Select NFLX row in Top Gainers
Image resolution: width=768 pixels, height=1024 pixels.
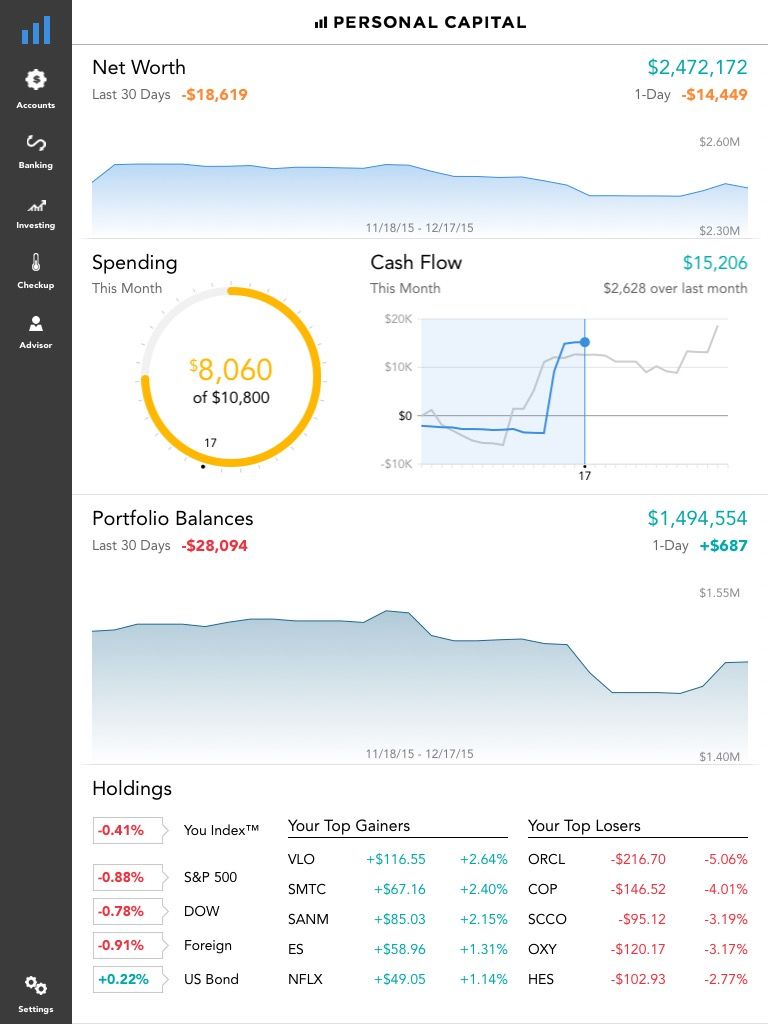397,979
